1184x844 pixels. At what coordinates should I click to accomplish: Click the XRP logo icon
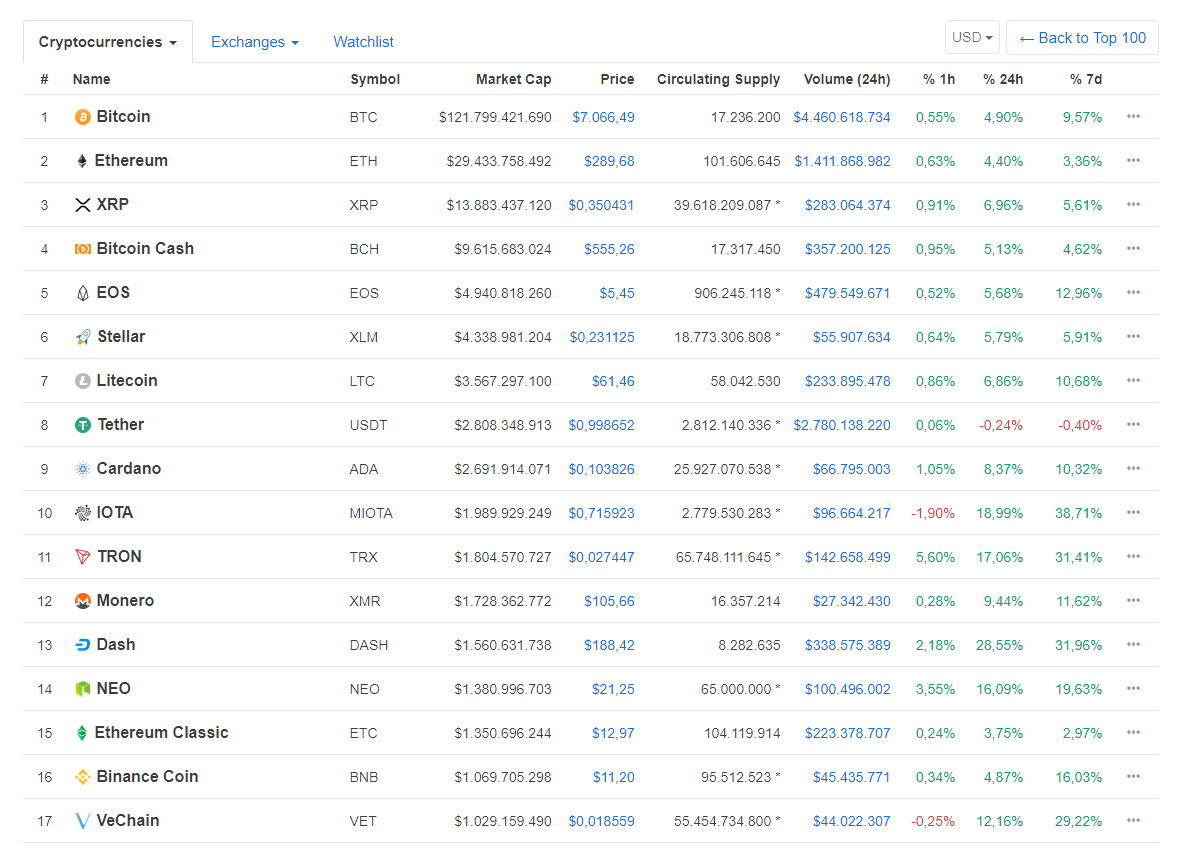(x=82, y=205)
